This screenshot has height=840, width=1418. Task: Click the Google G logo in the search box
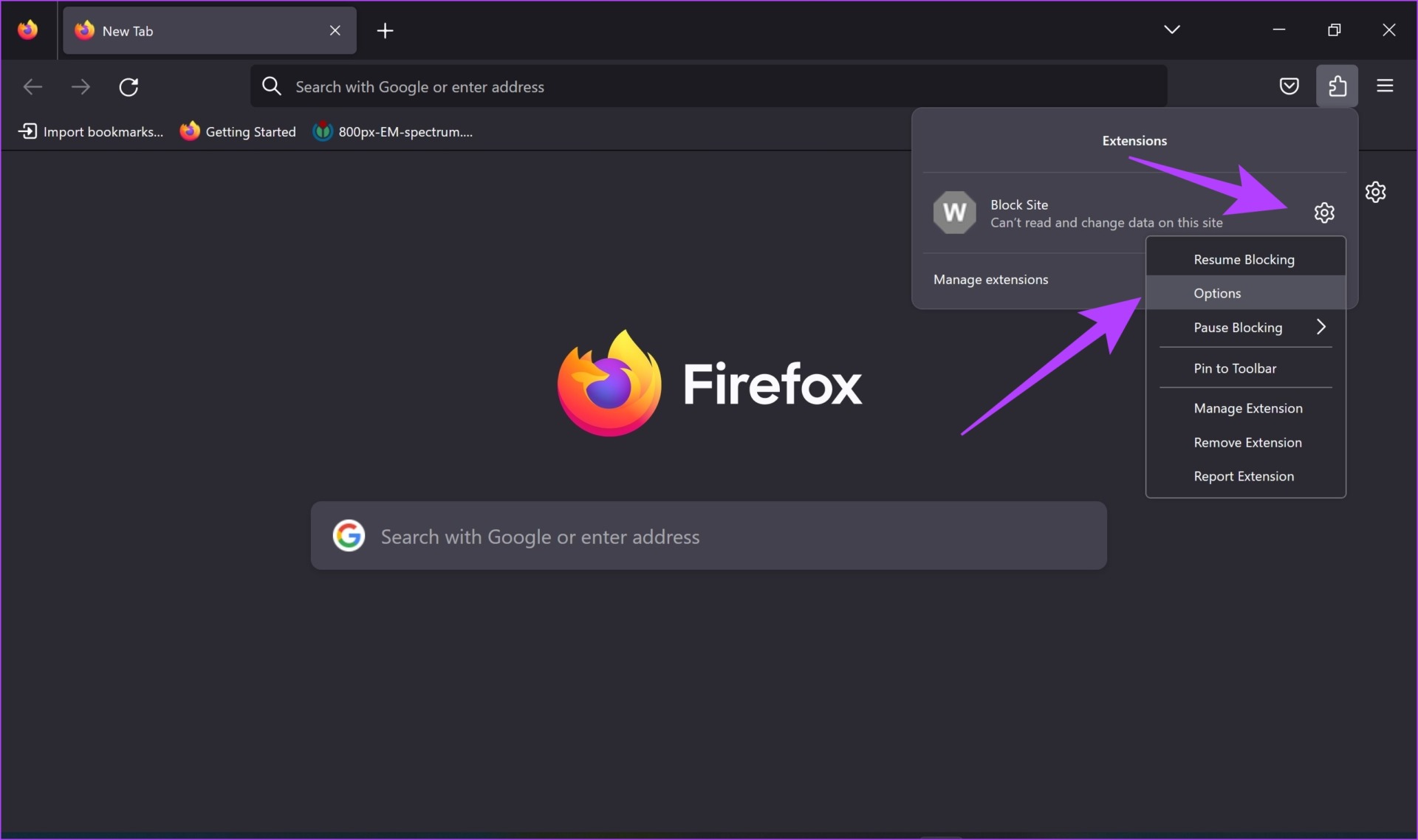click(349, 536)
